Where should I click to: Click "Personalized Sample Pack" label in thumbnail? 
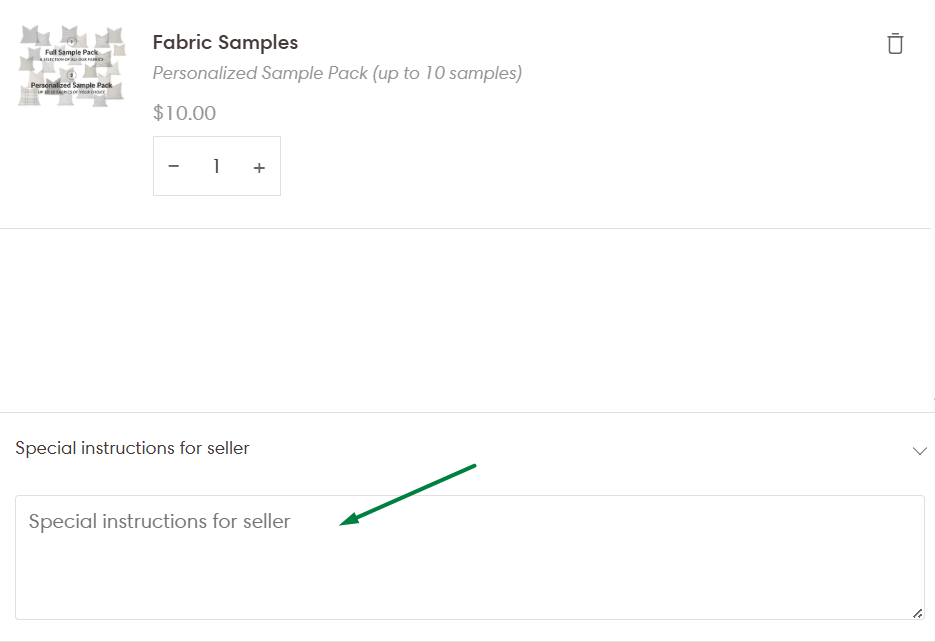[x=72, y=86]
